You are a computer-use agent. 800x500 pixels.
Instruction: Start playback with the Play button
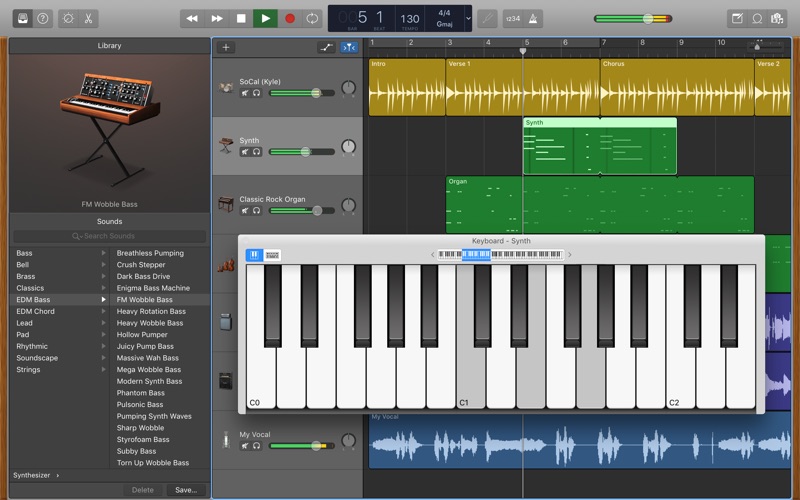[x=265, y=18]
